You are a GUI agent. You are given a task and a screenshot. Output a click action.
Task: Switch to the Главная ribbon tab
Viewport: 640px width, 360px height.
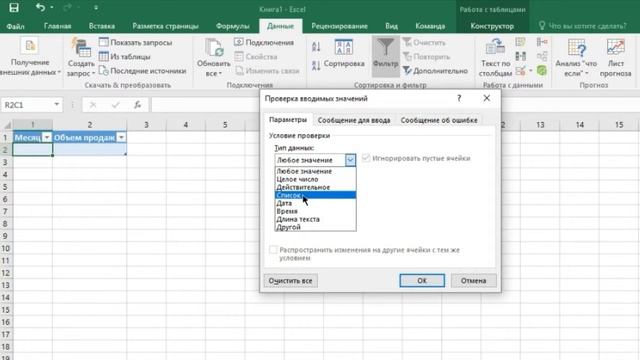point(58,26)
